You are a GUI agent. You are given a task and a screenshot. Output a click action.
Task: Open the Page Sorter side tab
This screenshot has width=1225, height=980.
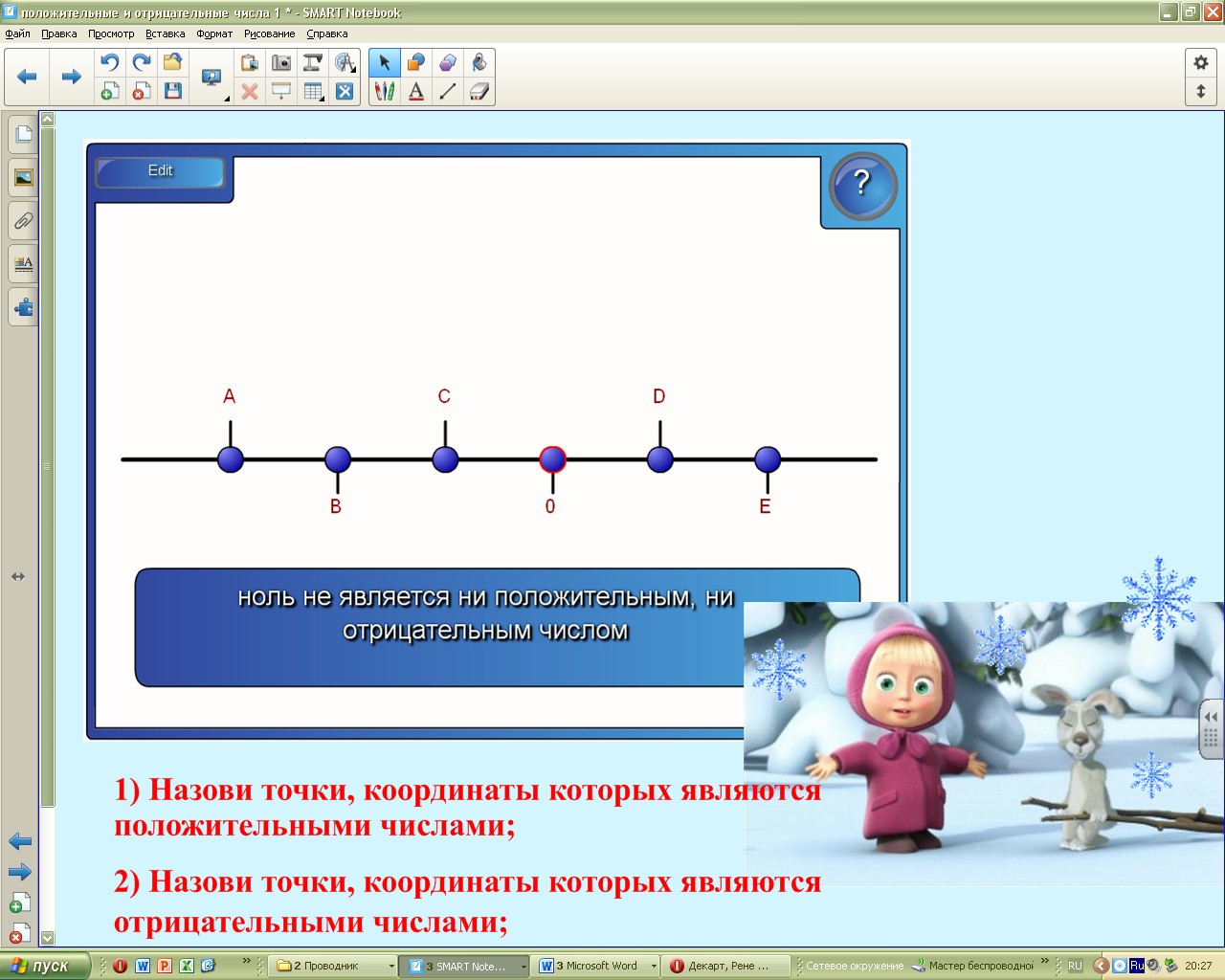[24, 134]
